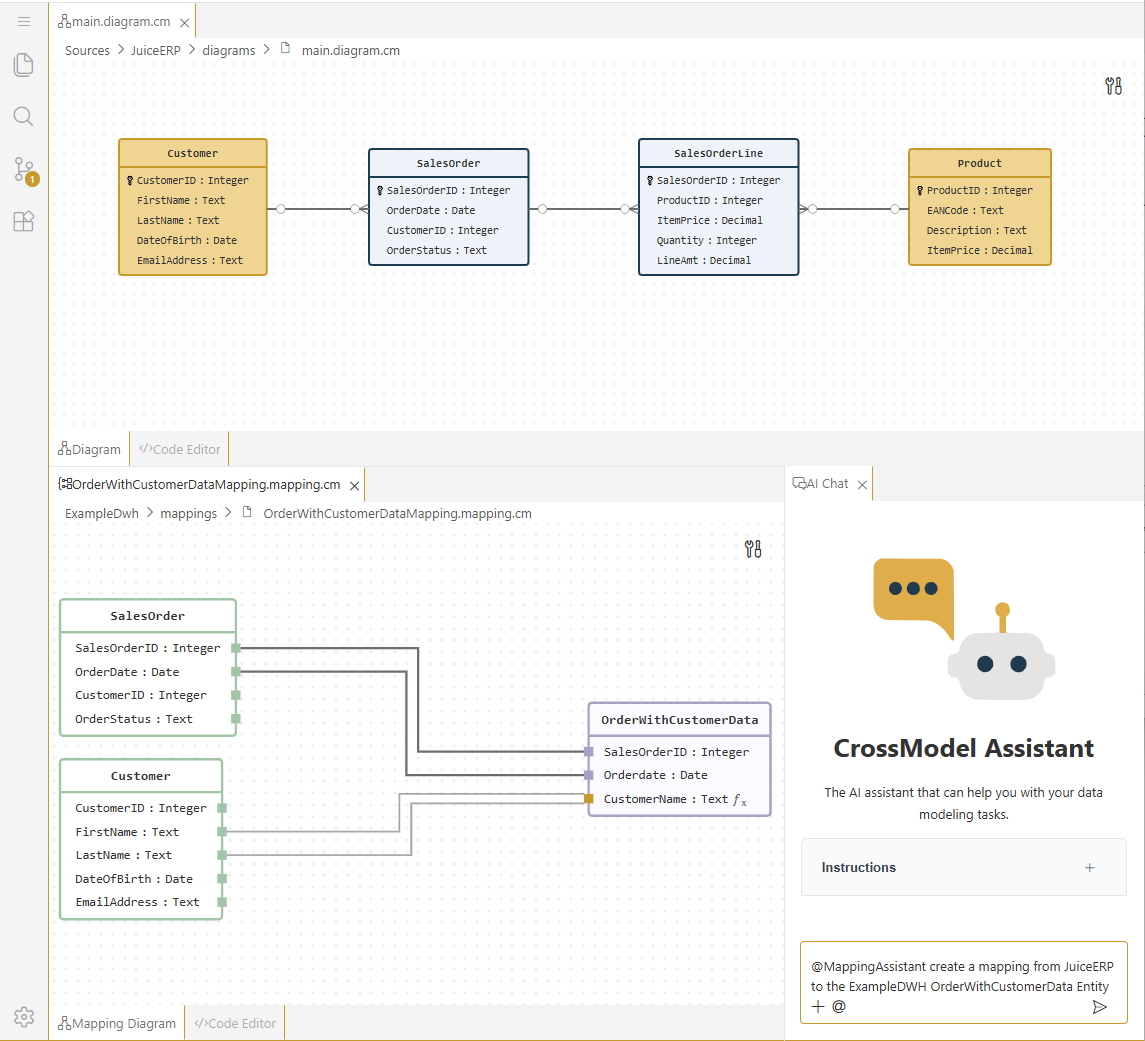The image size is (1145, 1041).
Task: Click the @ mention agent button
Action: 839,1007
